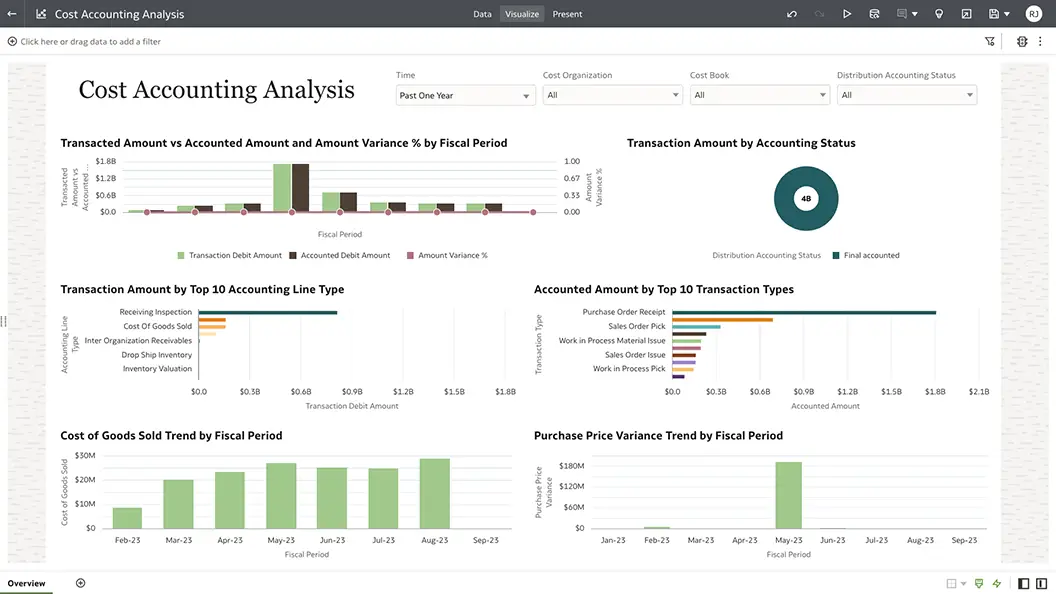Screen dimensions: 1056x594
Task: Click the Undo icon in the toolbar
Action: [x=792, y=14]
